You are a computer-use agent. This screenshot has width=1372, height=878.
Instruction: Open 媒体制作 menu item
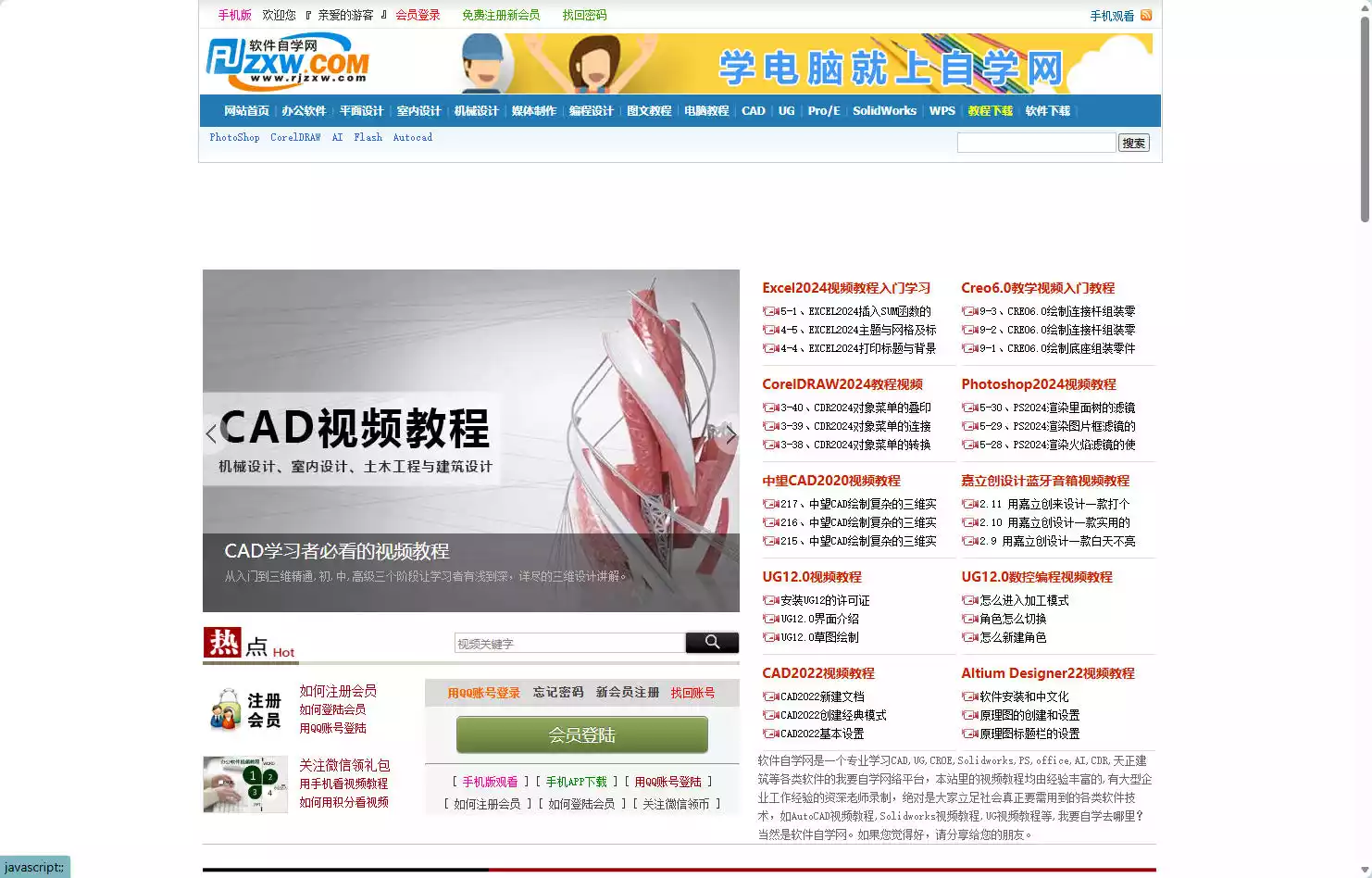[x=533, y=110]
